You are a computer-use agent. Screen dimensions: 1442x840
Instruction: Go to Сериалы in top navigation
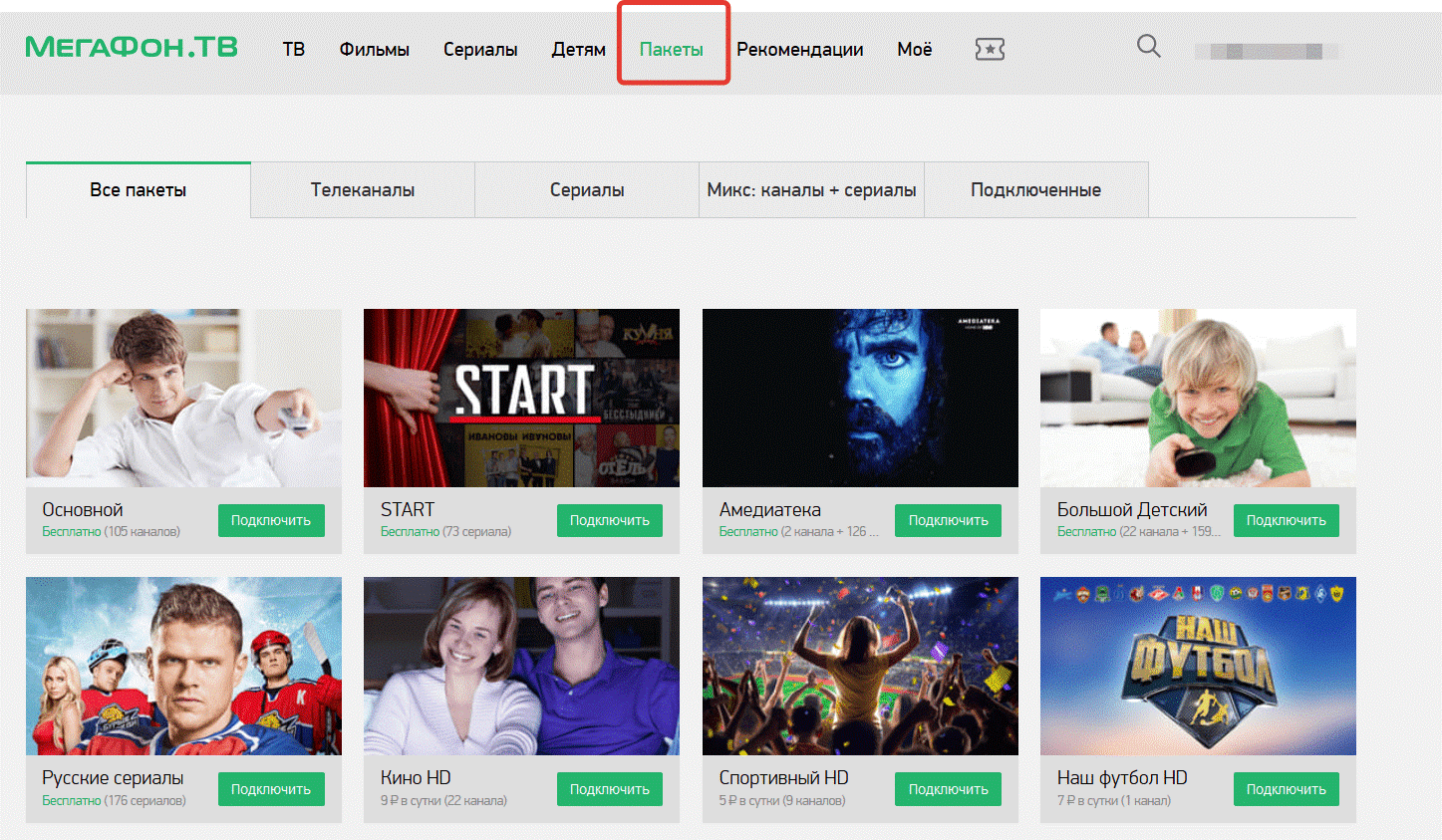tap(480, 49)
